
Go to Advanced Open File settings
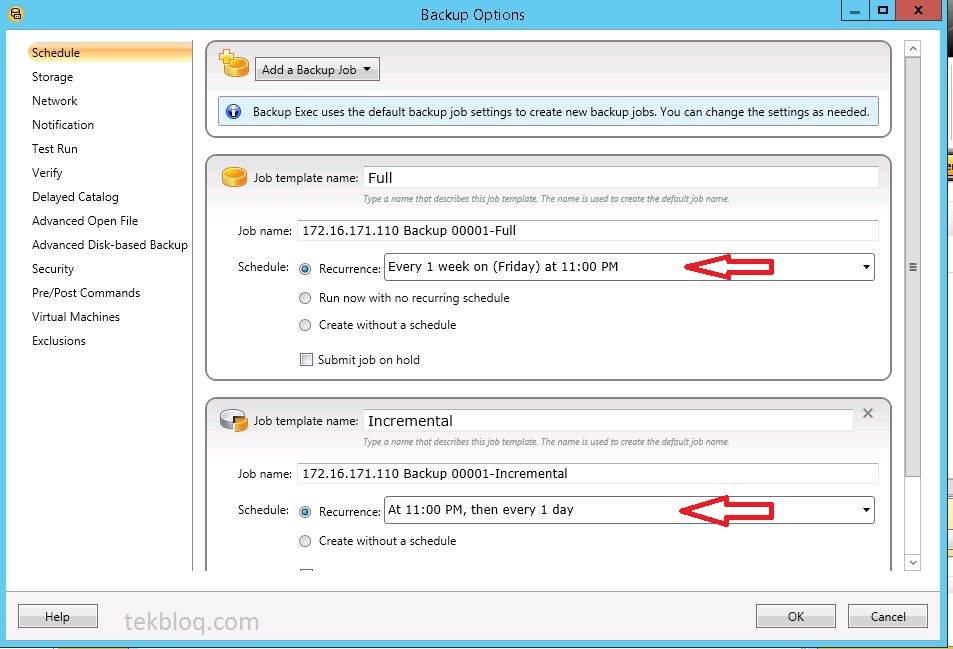pyautogui.click(x=85, y=221)
